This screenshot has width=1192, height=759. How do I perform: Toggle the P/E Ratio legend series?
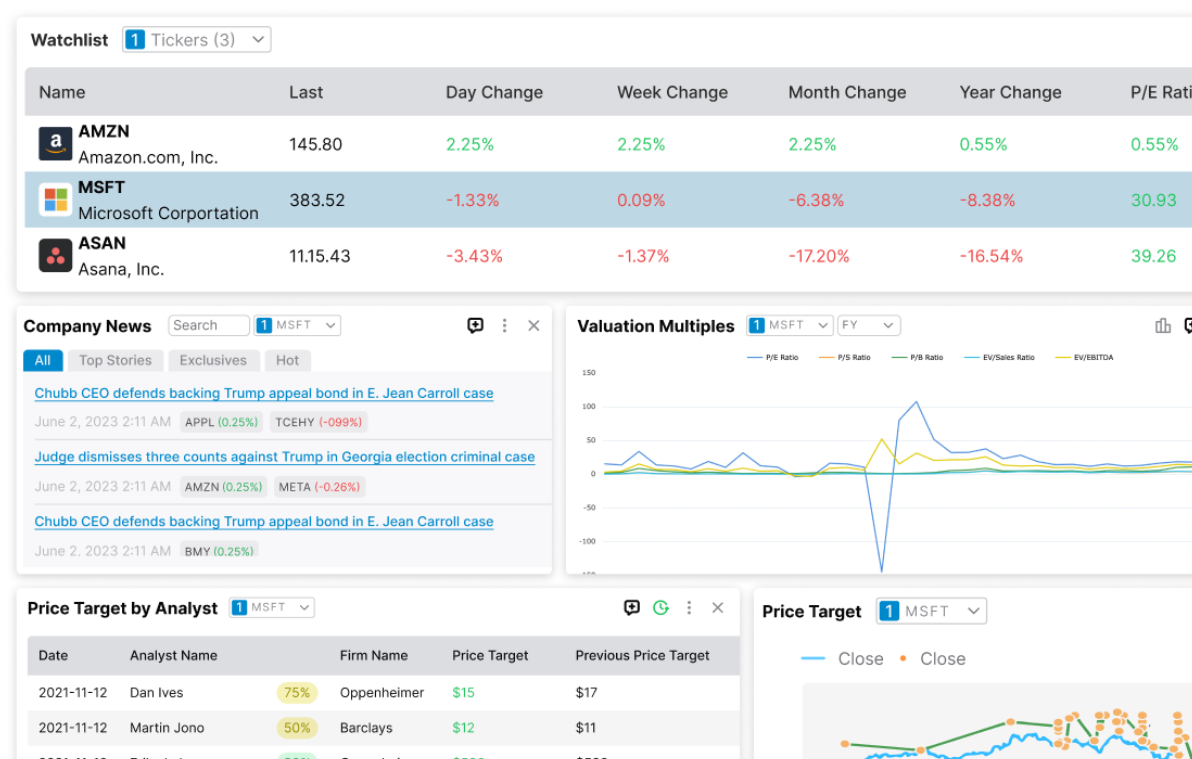[773, 357]
